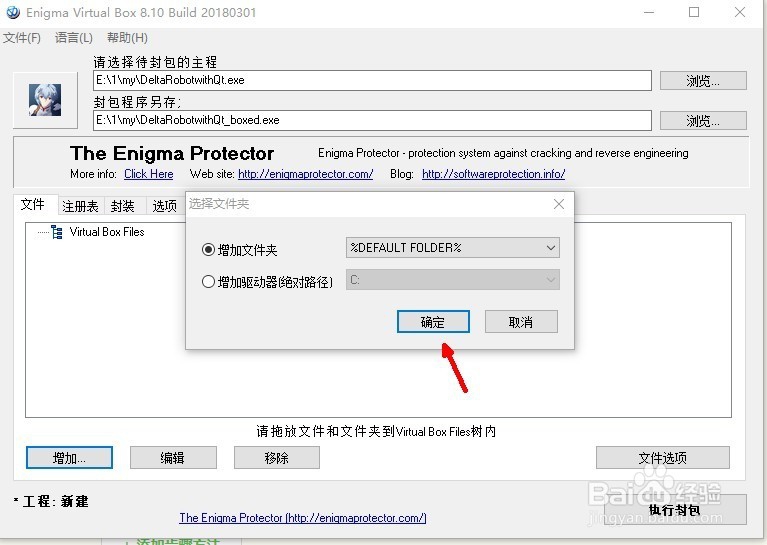The height and width of the screenshot is (545, 767).
Task: Click the Virtual Box Files tree icon
Action: tap(57, 232)
